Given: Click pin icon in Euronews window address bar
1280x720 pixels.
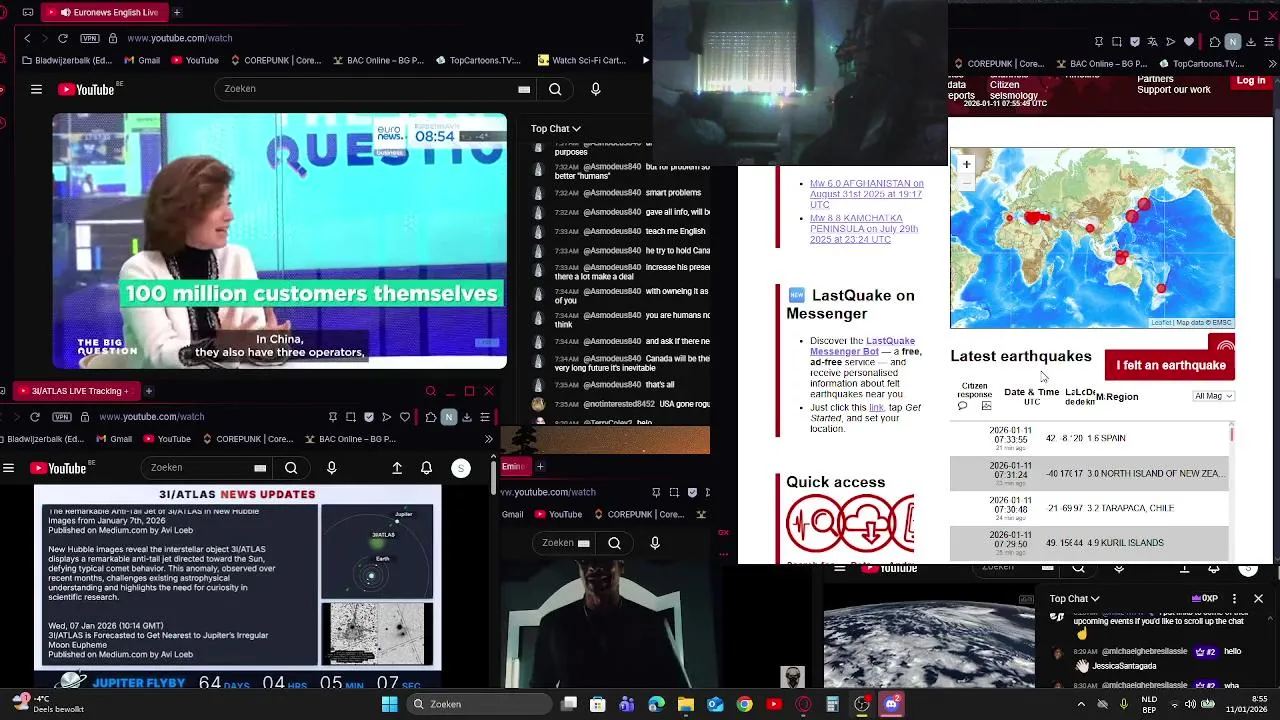Looking at the screenshot, I should pyautogui.click(x=639, y=38).
